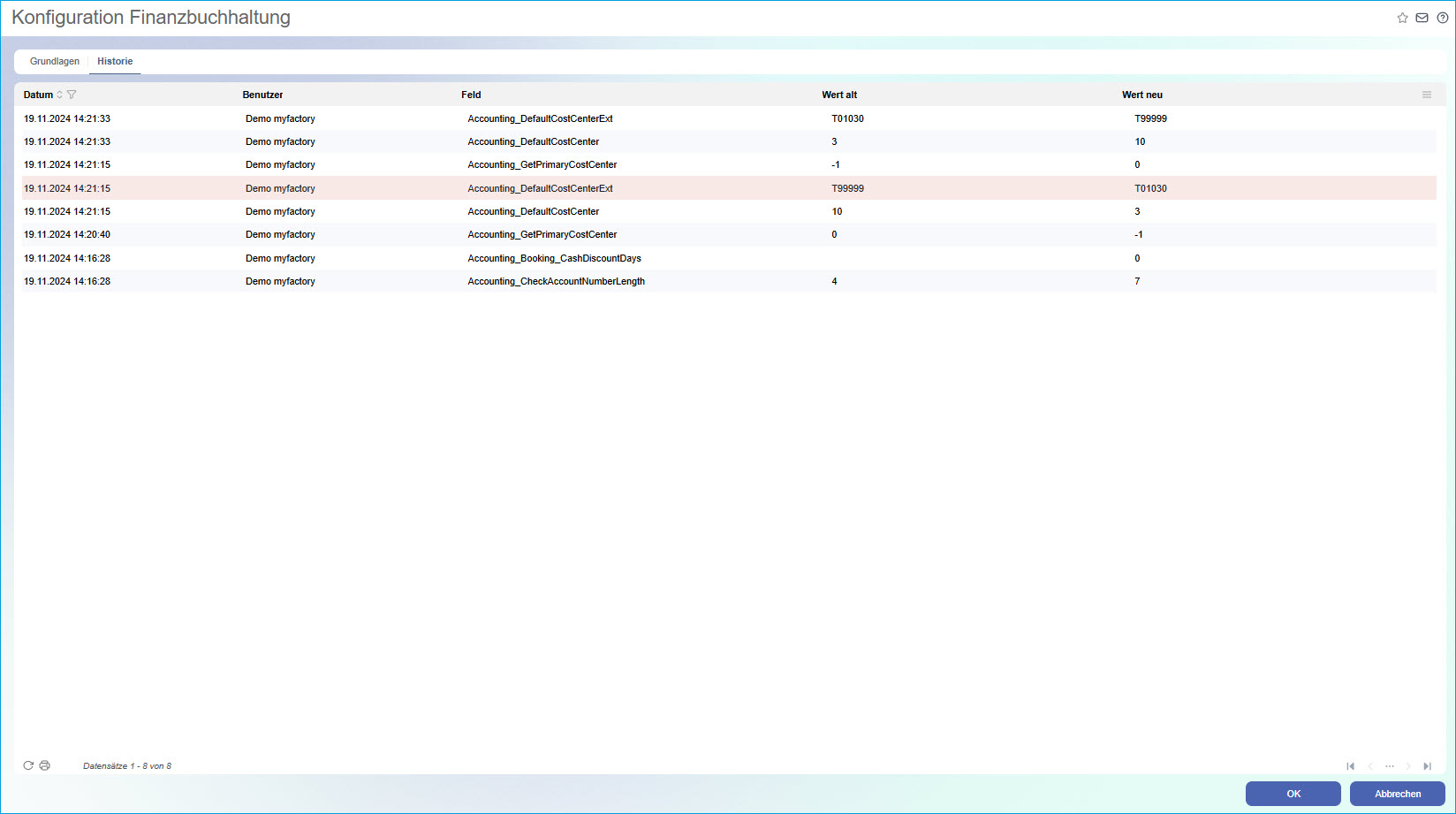
Task: Refresh the history list
Action: coord(28,765)
